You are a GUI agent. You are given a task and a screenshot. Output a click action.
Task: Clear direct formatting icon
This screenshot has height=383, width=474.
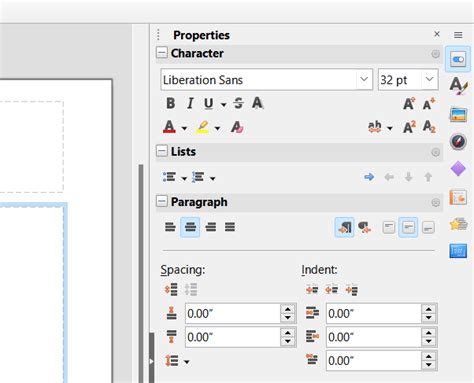click(237, 127)
